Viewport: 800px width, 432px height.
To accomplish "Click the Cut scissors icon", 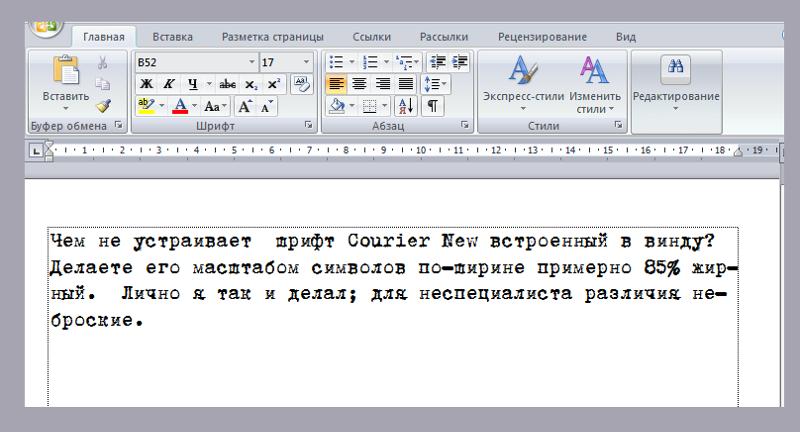I will click(x=103, y=63).
